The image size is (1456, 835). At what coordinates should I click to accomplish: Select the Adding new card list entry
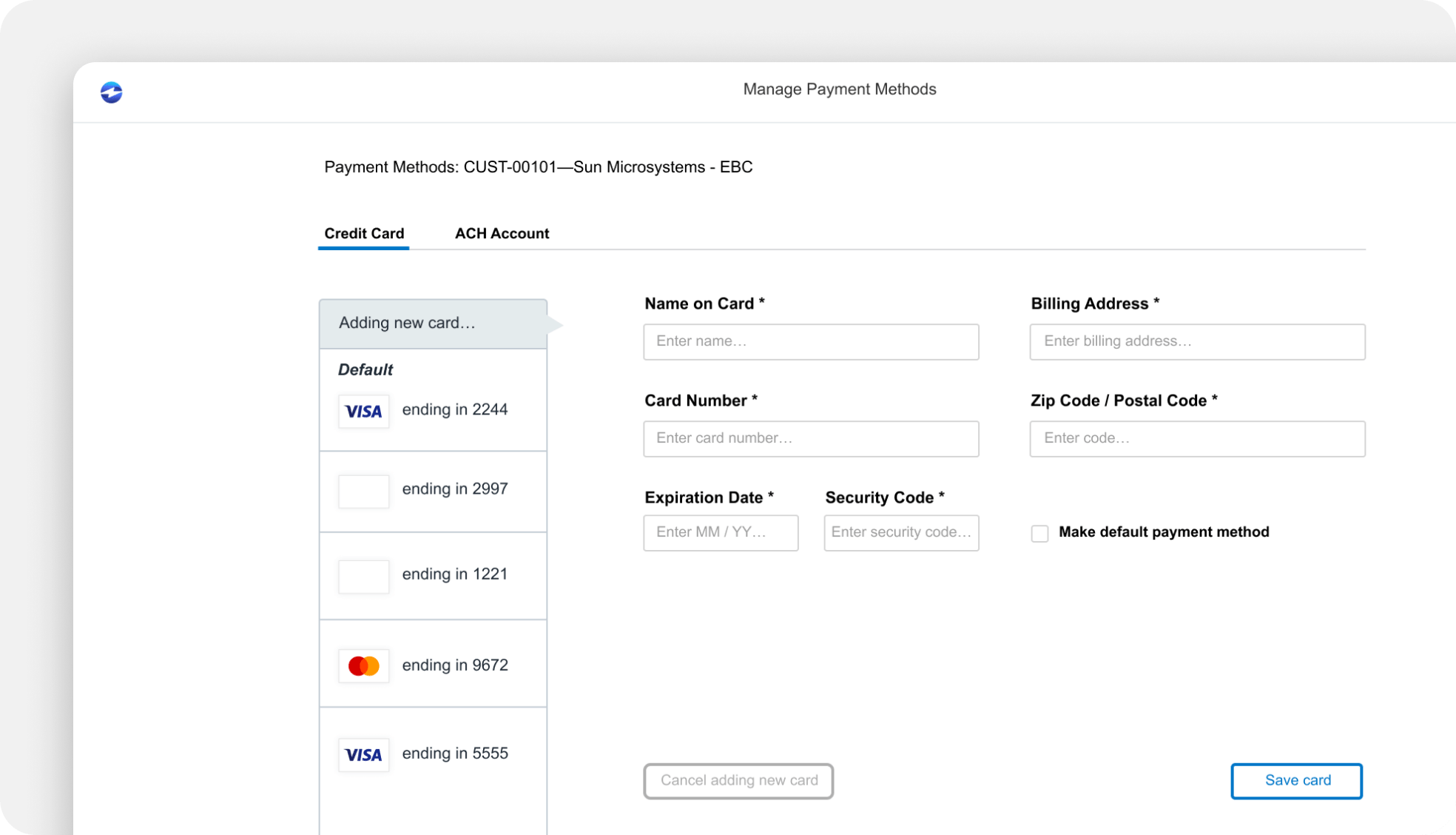(x=433, y=323)
